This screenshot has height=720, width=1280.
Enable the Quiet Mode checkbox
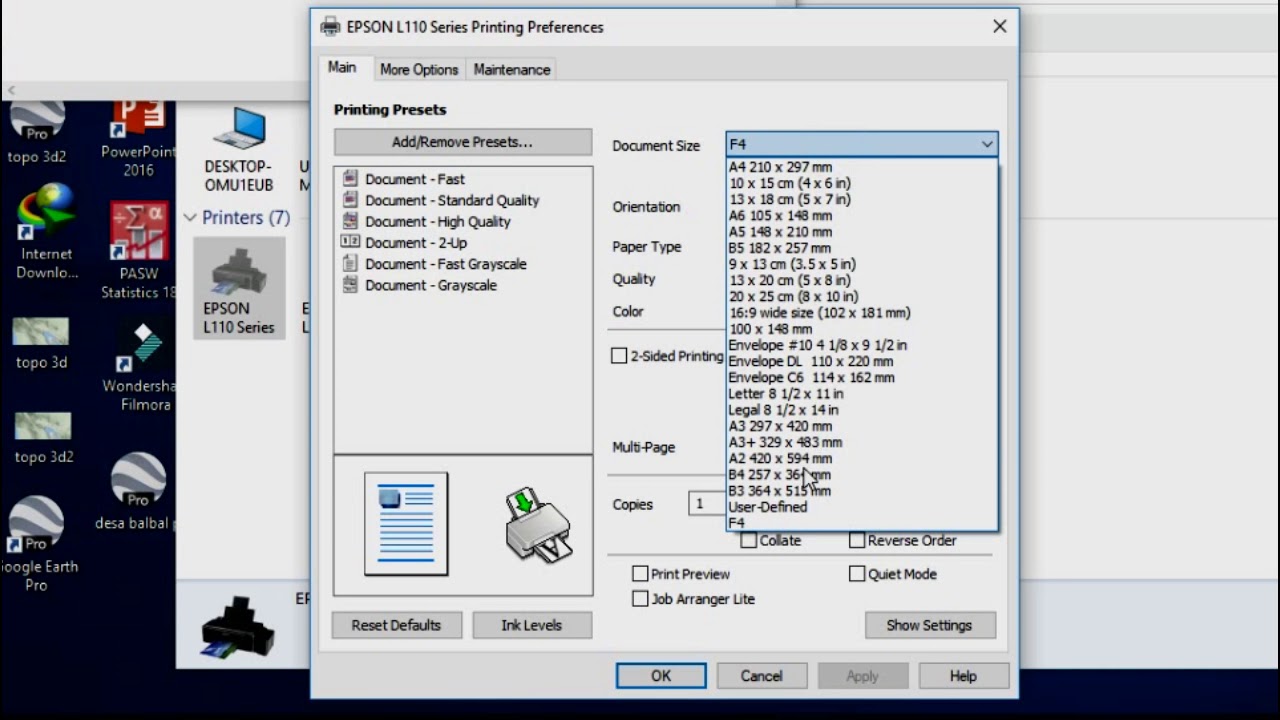coord(857,574)
